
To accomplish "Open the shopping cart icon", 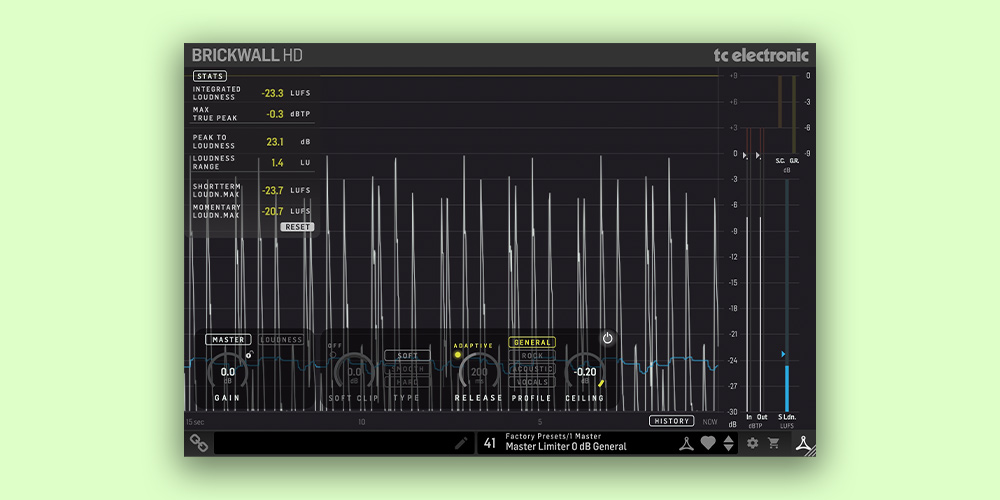I will click(773, 443).
